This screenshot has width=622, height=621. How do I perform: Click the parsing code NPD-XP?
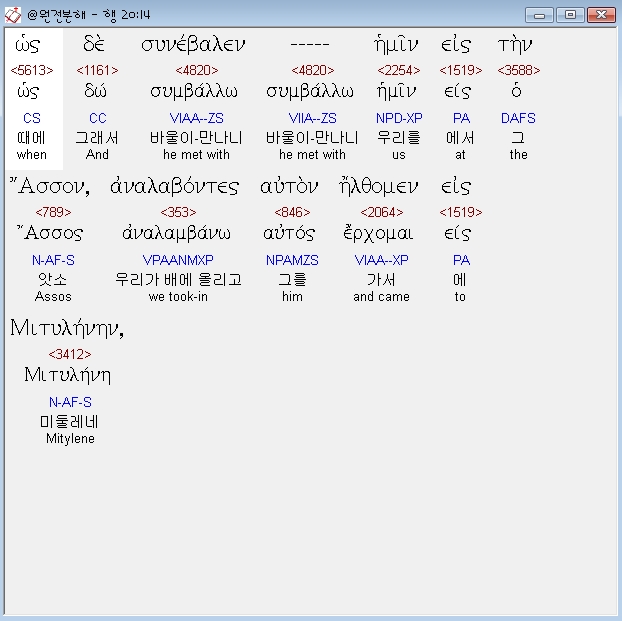click(399, 118)
